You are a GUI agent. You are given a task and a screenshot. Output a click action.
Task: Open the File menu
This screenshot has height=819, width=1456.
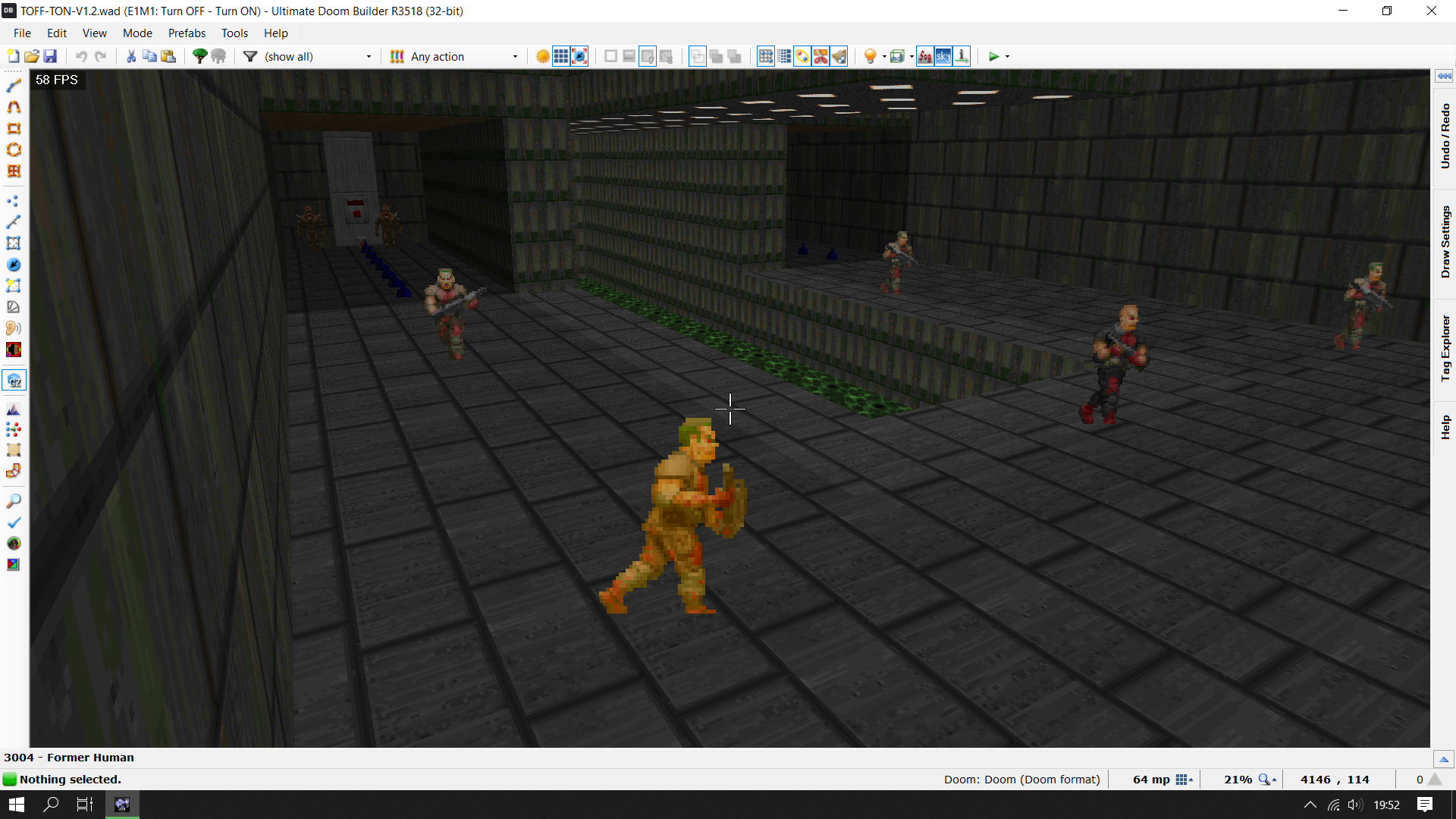[22, 33]
